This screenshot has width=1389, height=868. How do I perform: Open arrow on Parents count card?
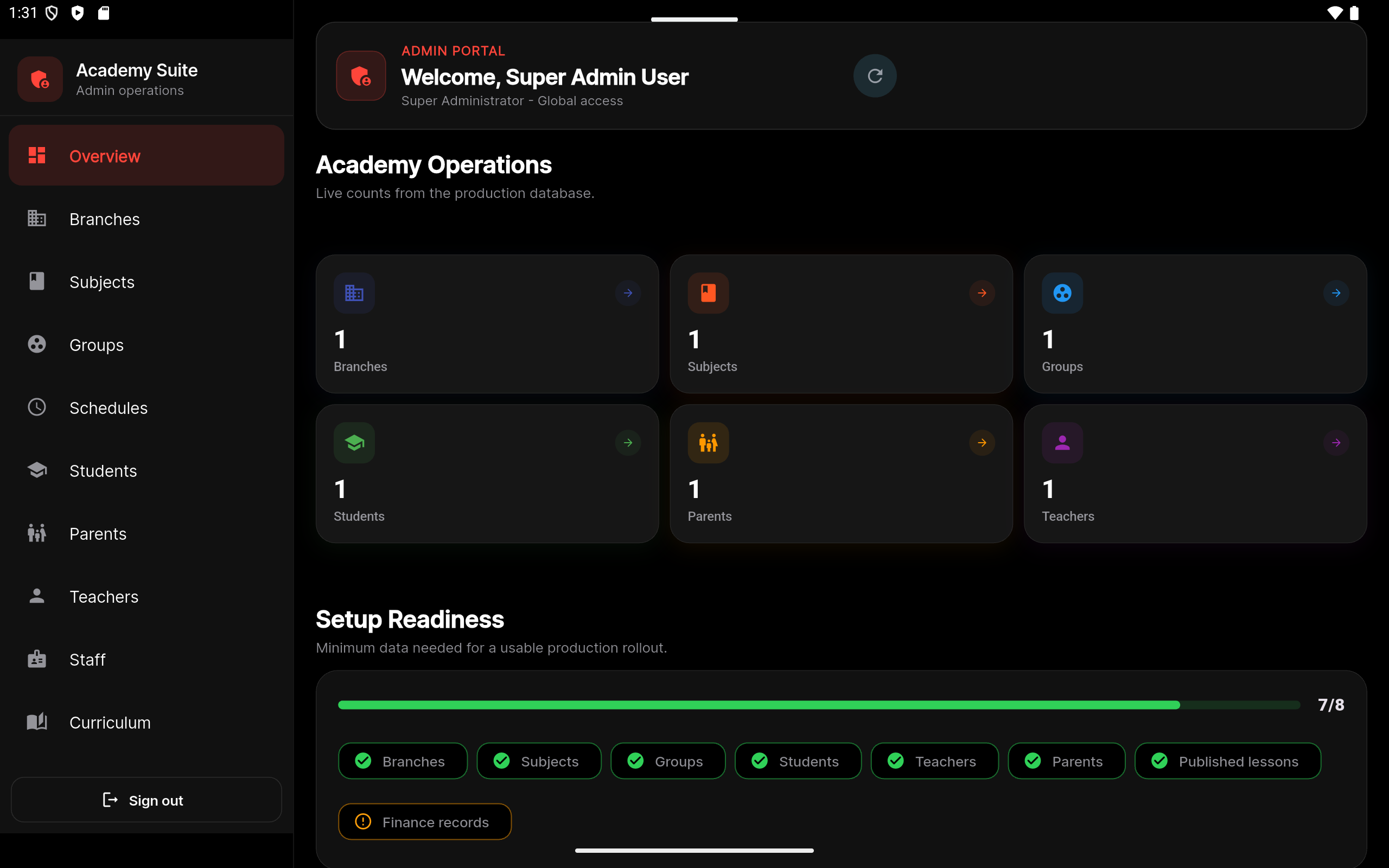[982, 443]
